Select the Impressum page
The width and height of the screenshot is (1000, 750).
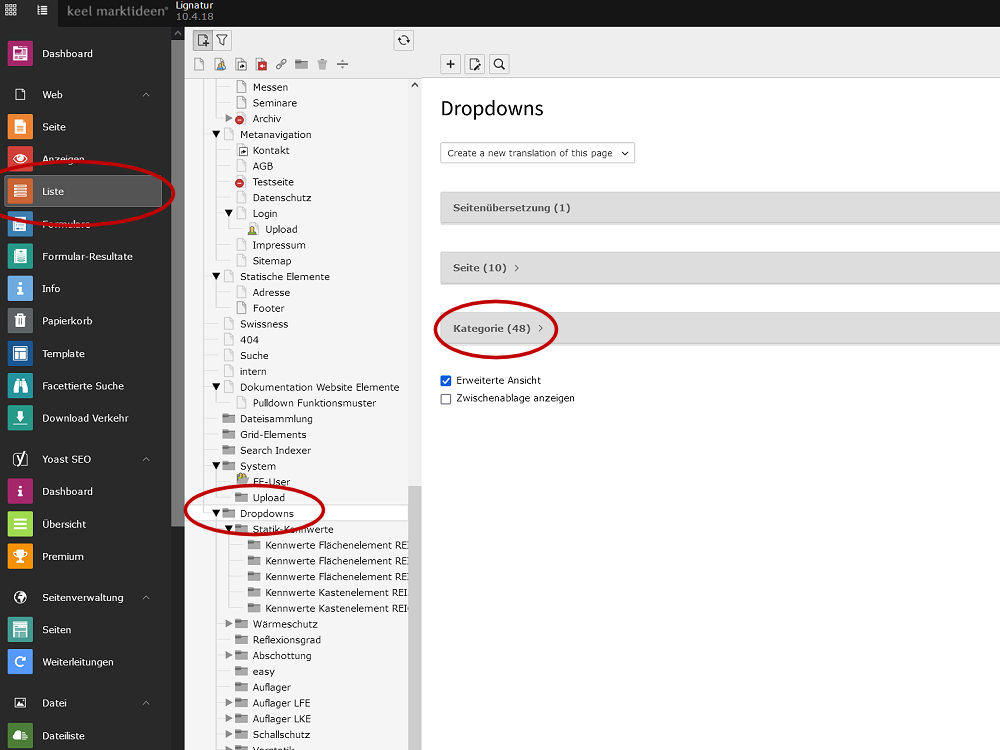pyautogui.click(x=279, y=245)
